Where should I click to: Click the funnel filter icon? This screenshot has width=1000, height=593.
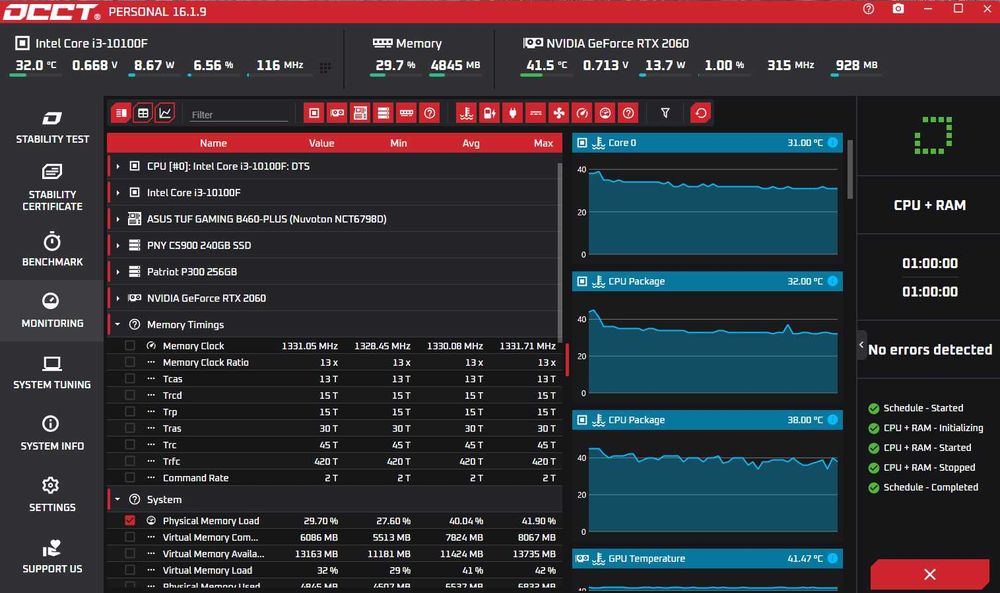pos(665,113)
